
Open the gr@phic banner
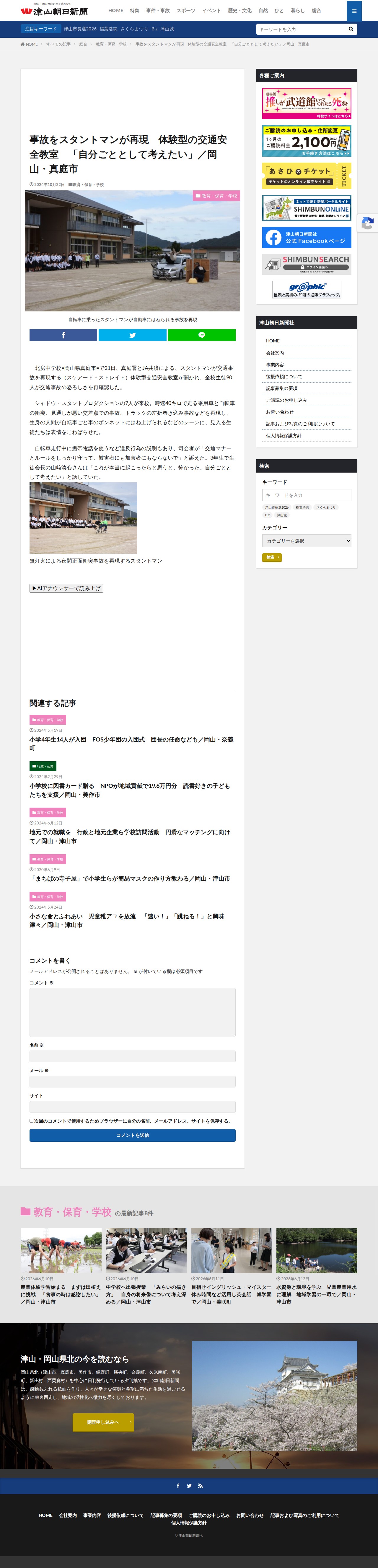click(x=306, y=290)
